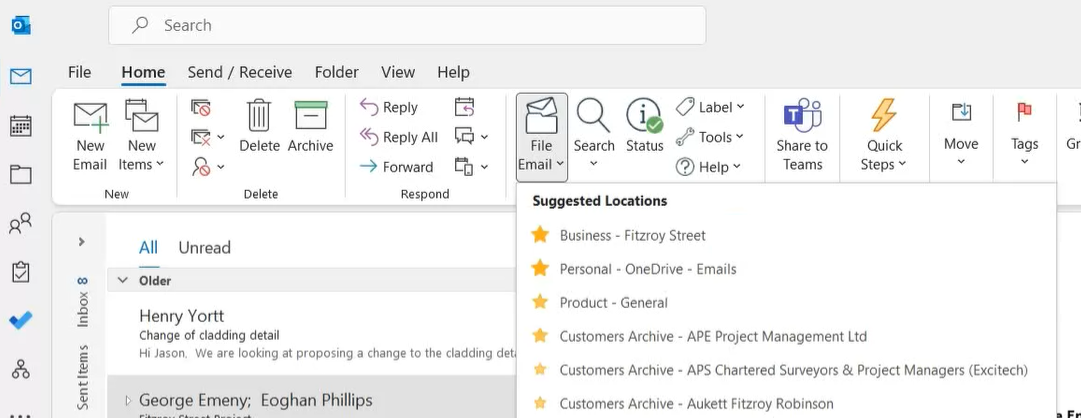
Task: Open the Label dropdown
Action: pos(710,107)
